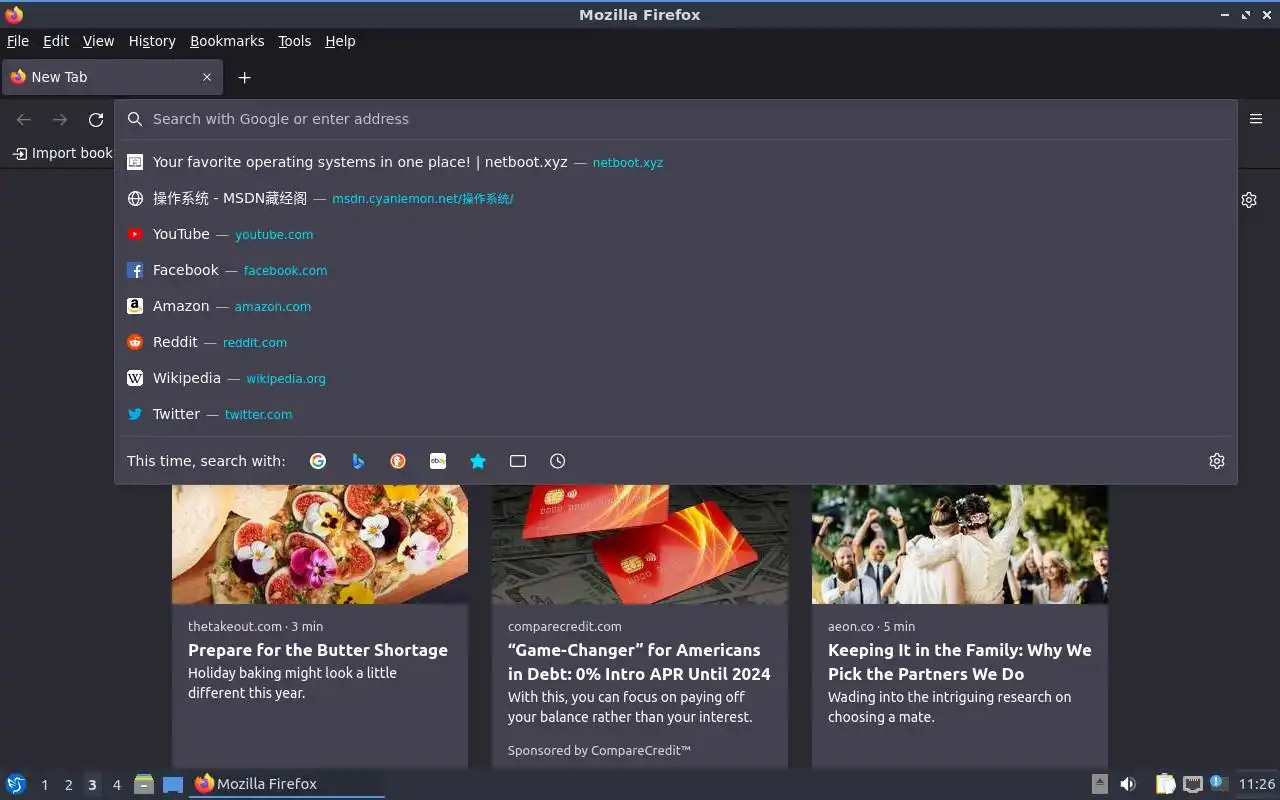1280x800 pixels.
Task: Click the Twitter bird favicon in suggestions
Action: 135,414
